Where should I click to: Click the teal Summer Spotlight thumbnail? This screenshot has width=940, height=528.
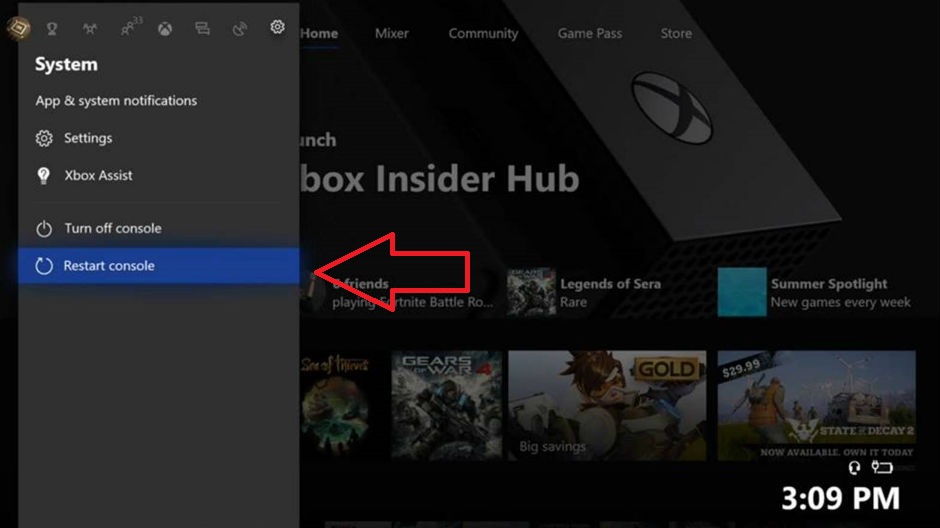tap(742, 292)
